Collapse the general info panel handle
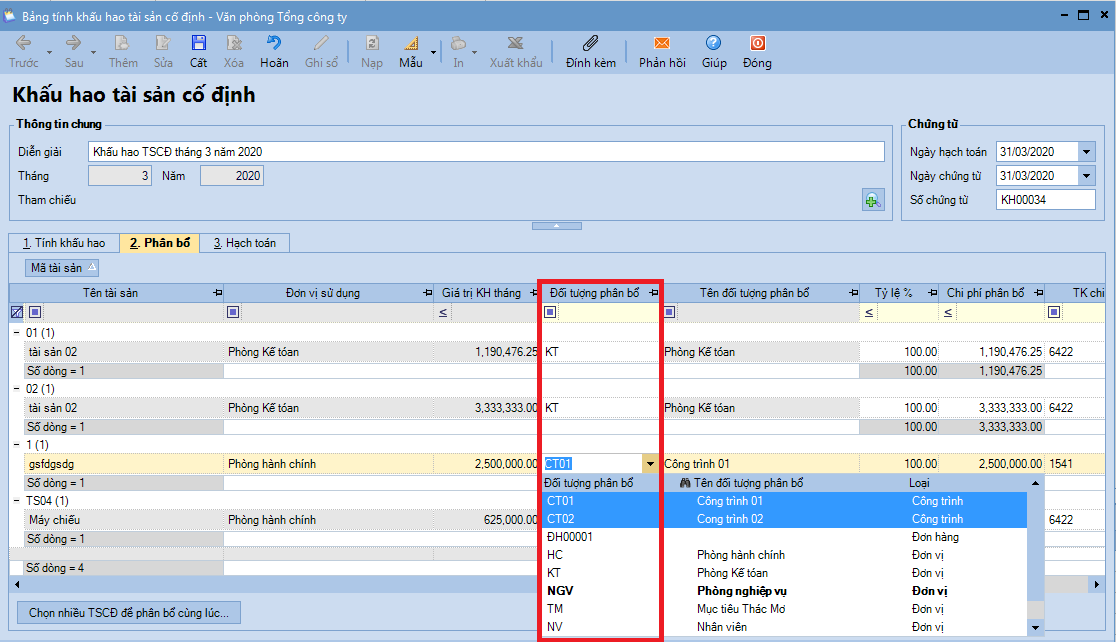The width and height of the screenshot is (1116, 642). 557,226
